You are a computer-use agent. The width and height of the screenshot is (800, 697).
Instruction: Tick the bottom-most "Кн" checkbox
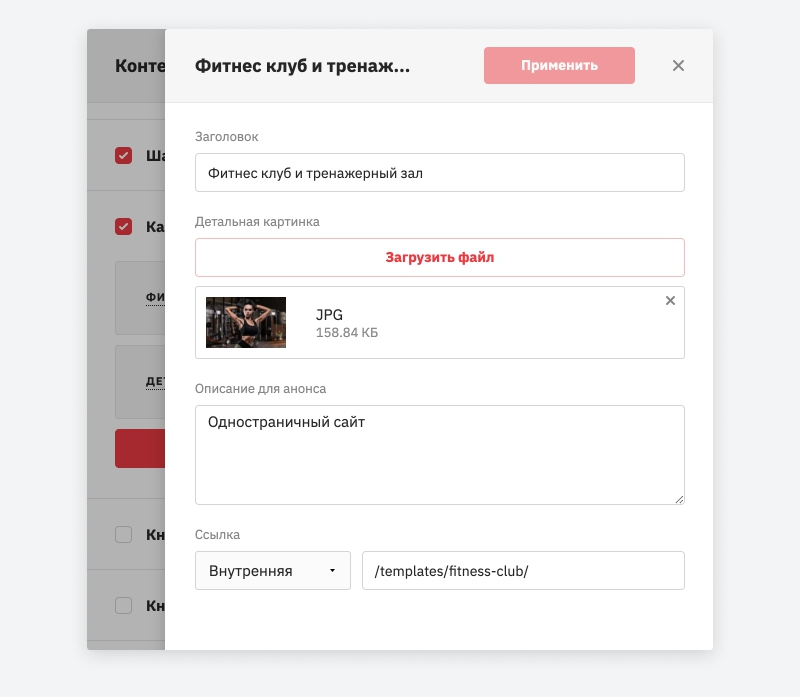(124, 605)
